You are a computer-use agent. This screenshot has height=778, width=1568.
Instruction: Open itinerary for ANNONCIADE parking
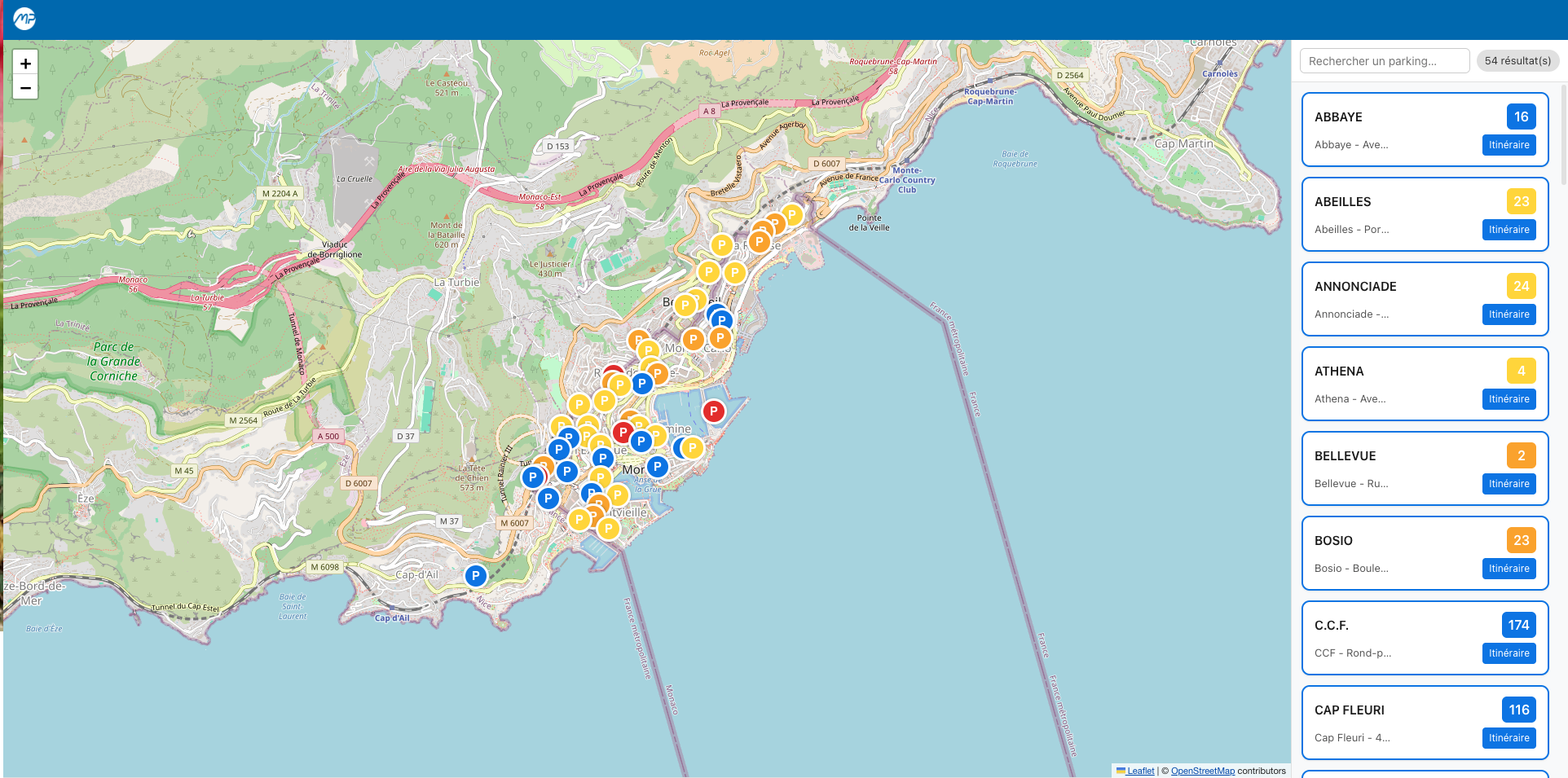(x=1509, y=314)
